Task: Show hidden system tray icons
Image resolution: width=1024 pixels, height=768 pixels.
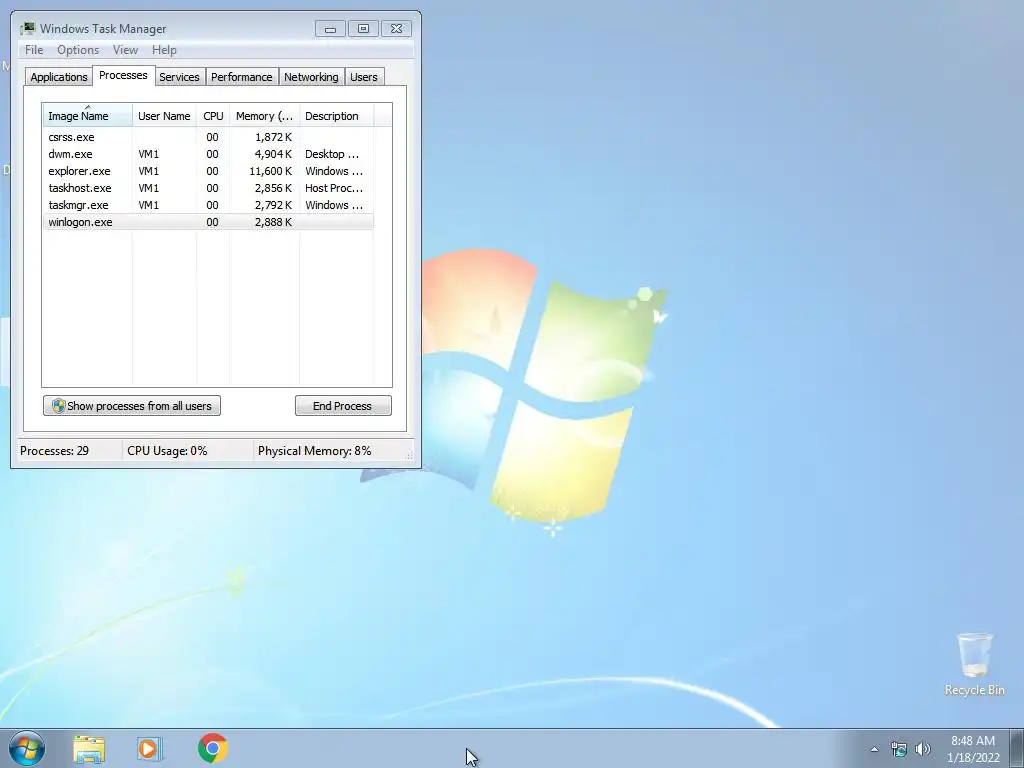Action: 874,749
